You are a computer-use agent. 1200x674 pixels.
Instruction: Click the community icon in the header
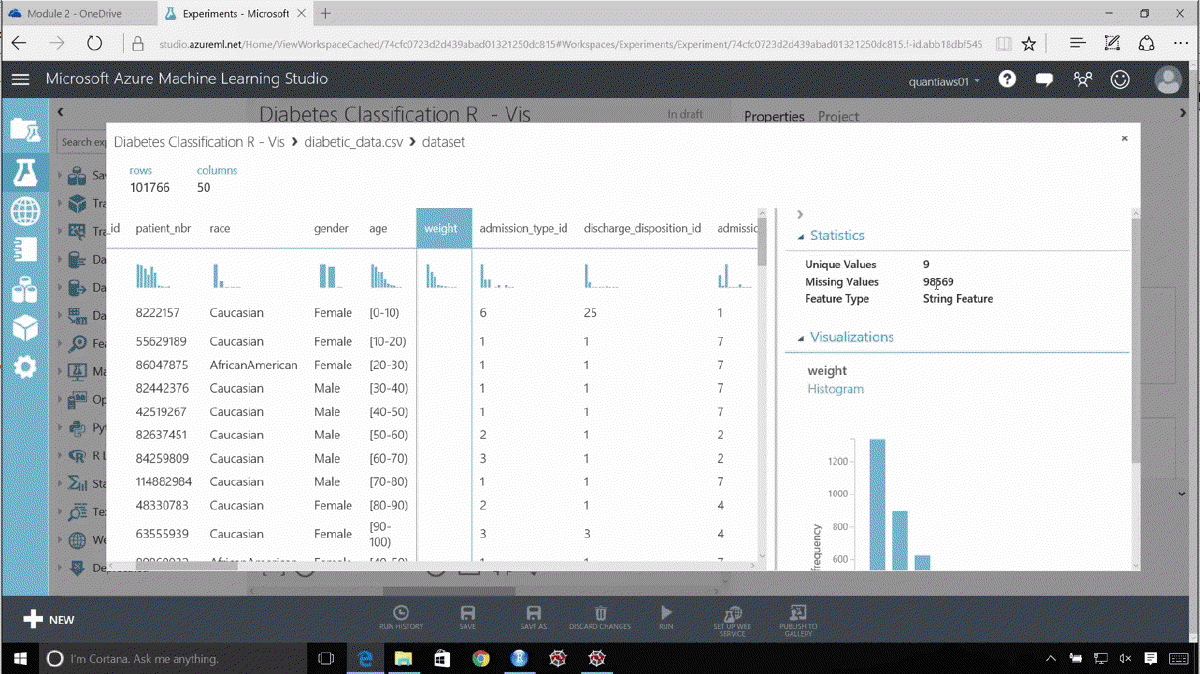click(1083, 79)
